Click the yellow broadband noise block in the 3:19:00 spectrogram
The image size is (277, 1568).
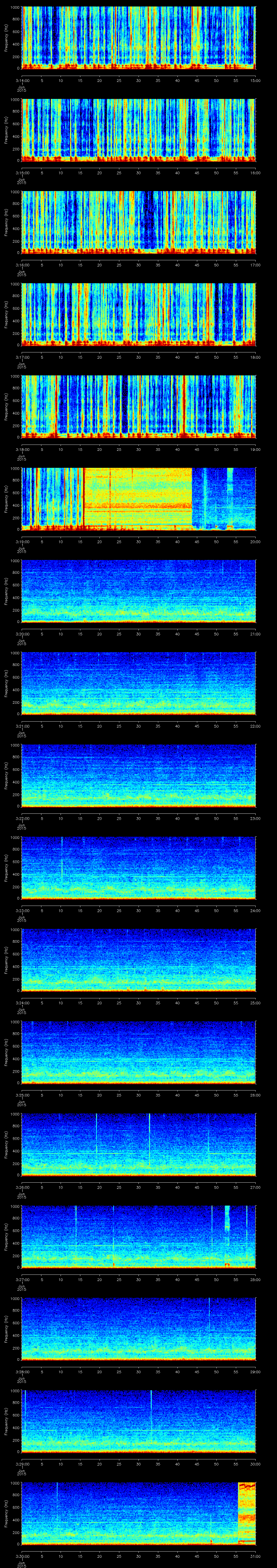click(x=138, y=499)
